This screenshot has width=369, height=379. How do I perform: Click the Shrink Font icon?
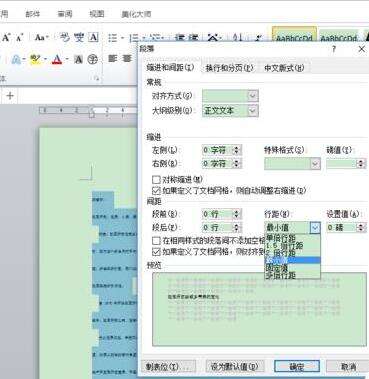click(x=19, y=38)
